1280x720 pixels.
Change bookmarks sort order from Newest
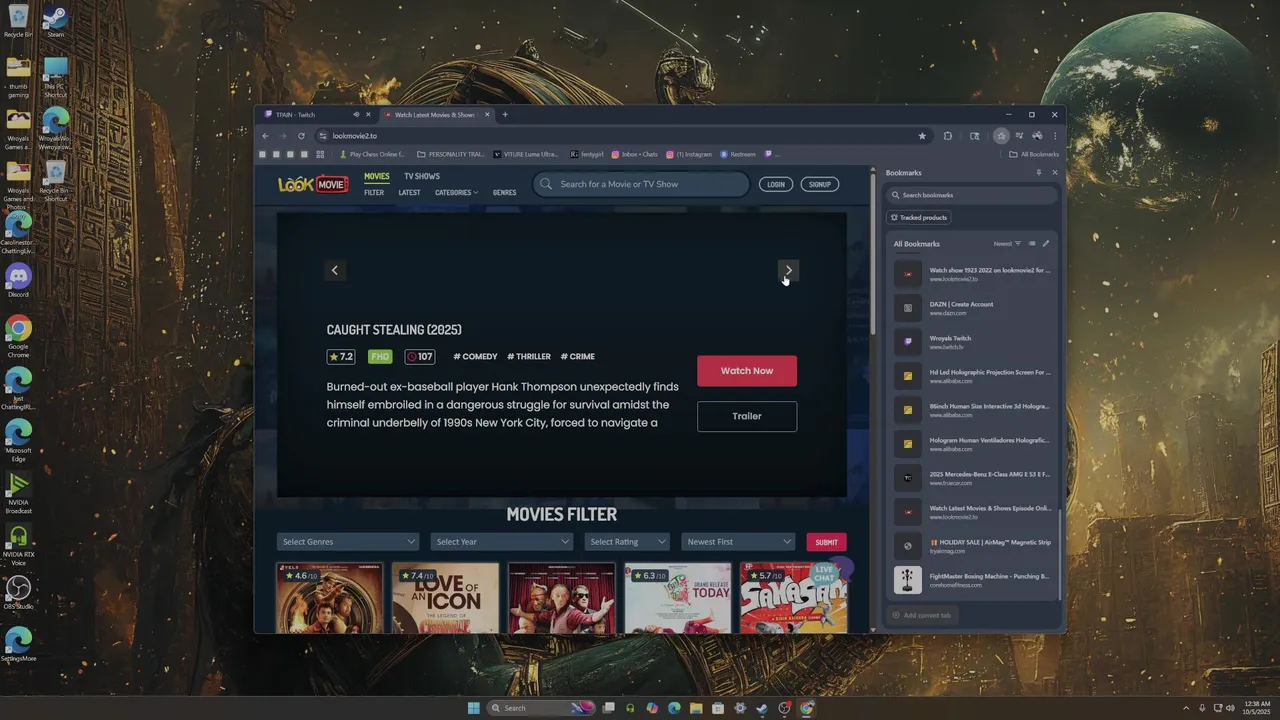(x=1007, y=244)
